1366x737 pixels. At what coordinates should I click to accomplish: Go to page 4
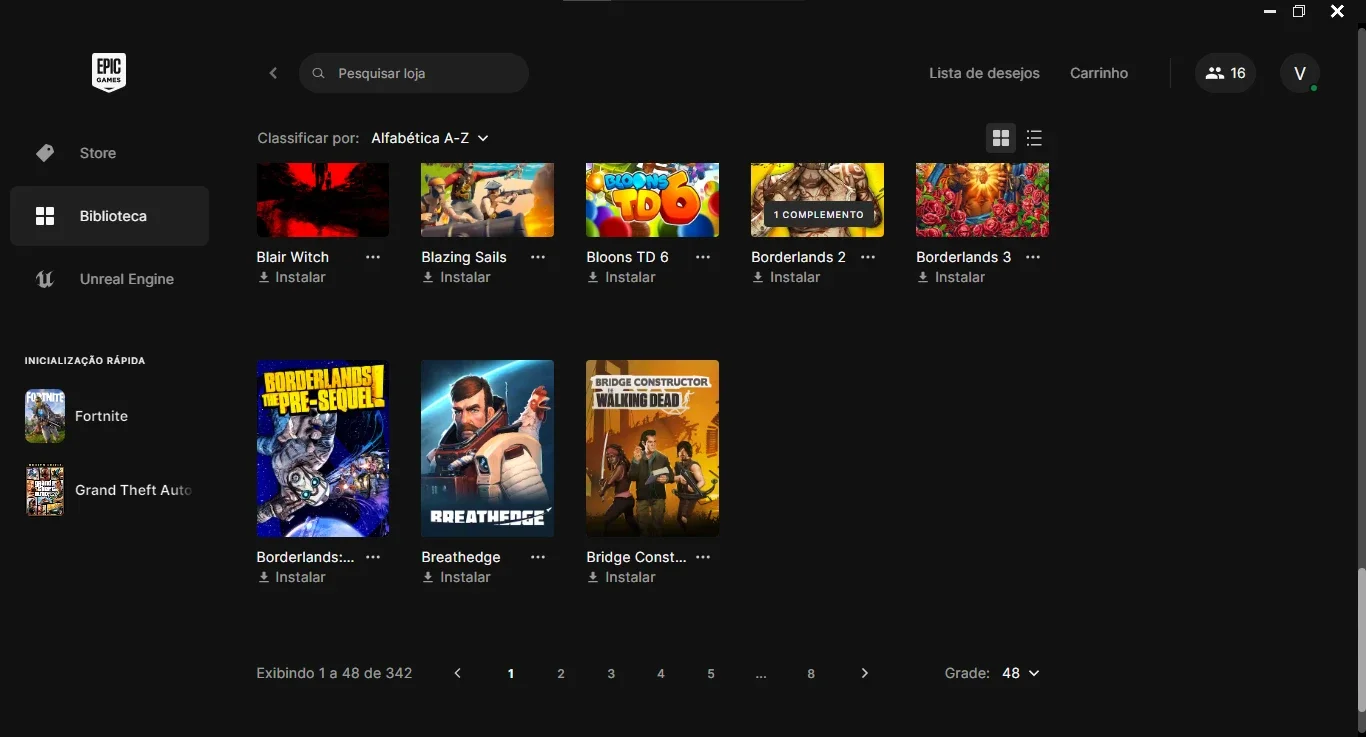pos(661,673)
